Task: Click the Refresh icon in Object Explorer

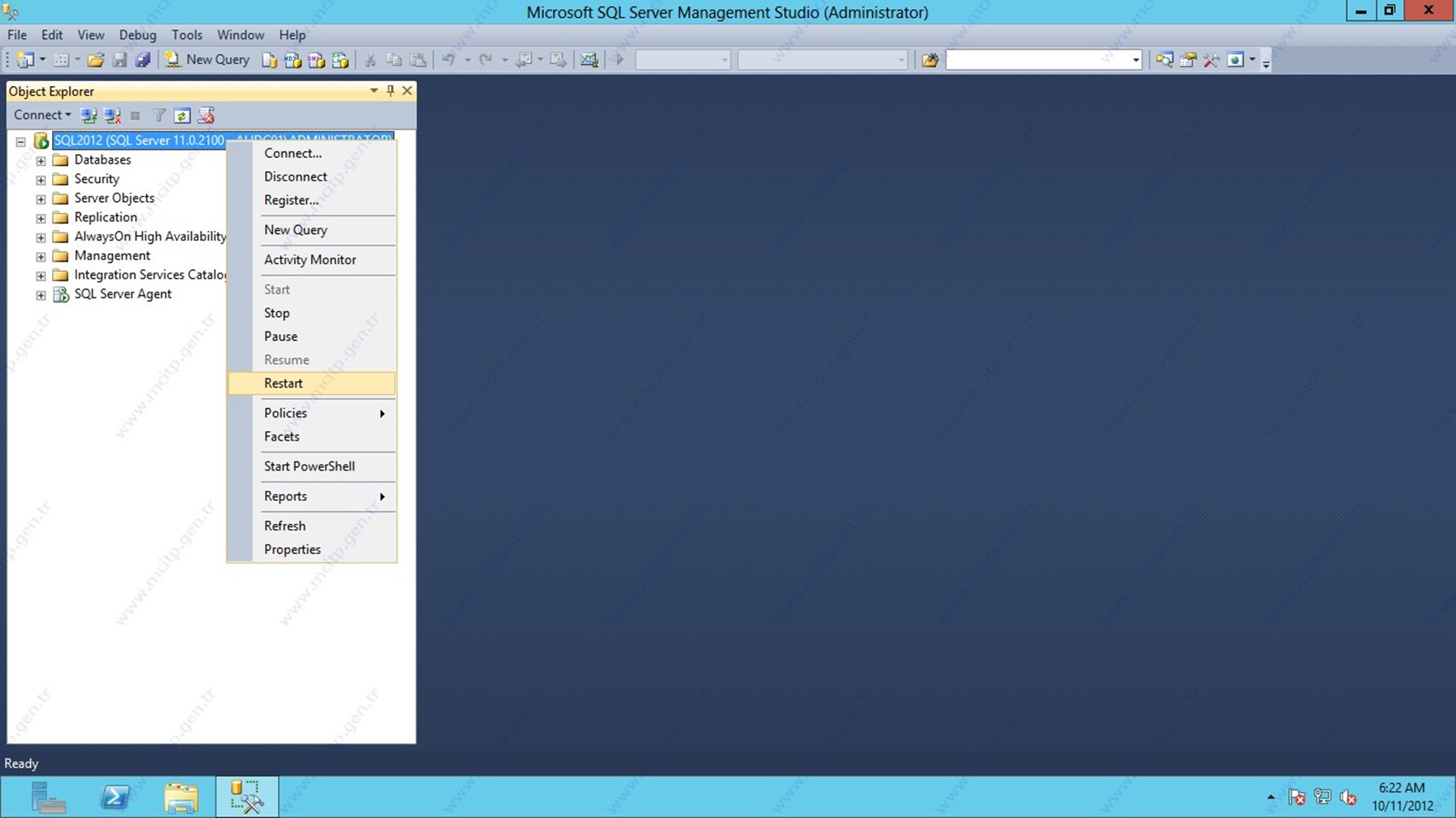Action: click(x=182, y=115)
